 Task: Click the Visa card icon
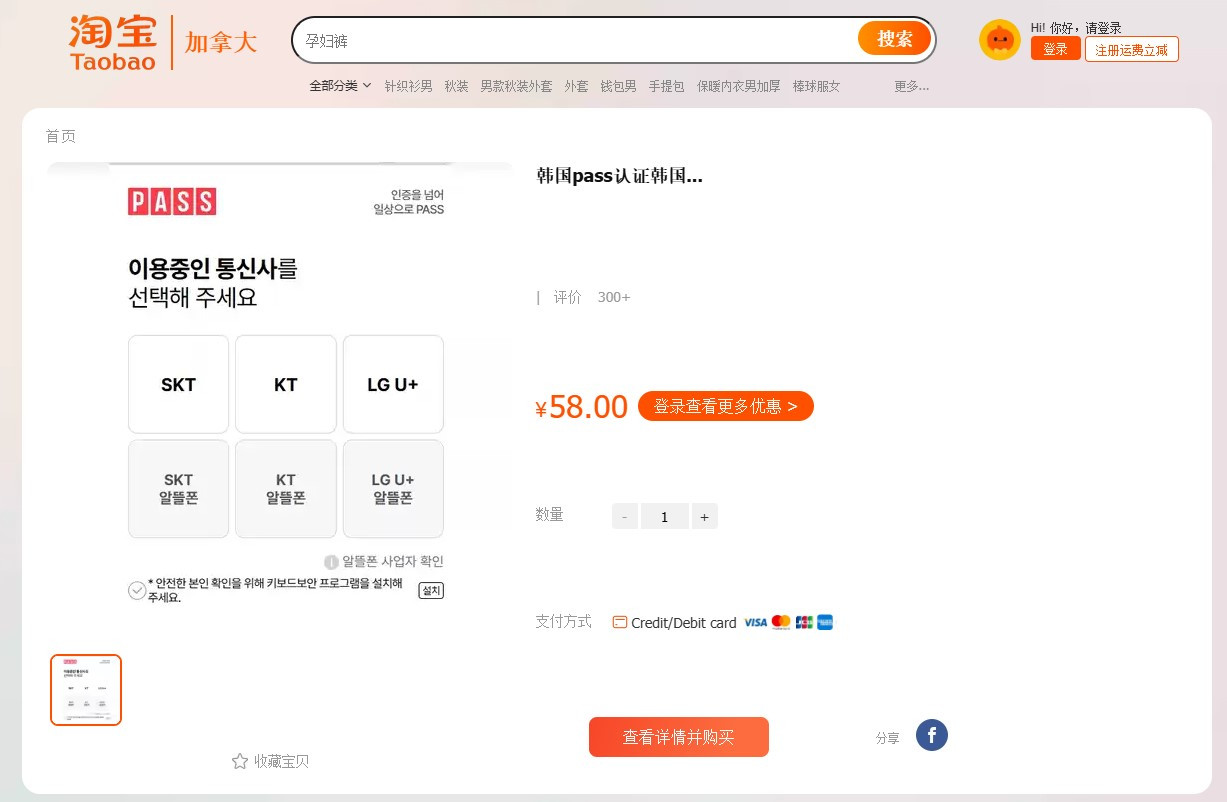tap(755, 622)
